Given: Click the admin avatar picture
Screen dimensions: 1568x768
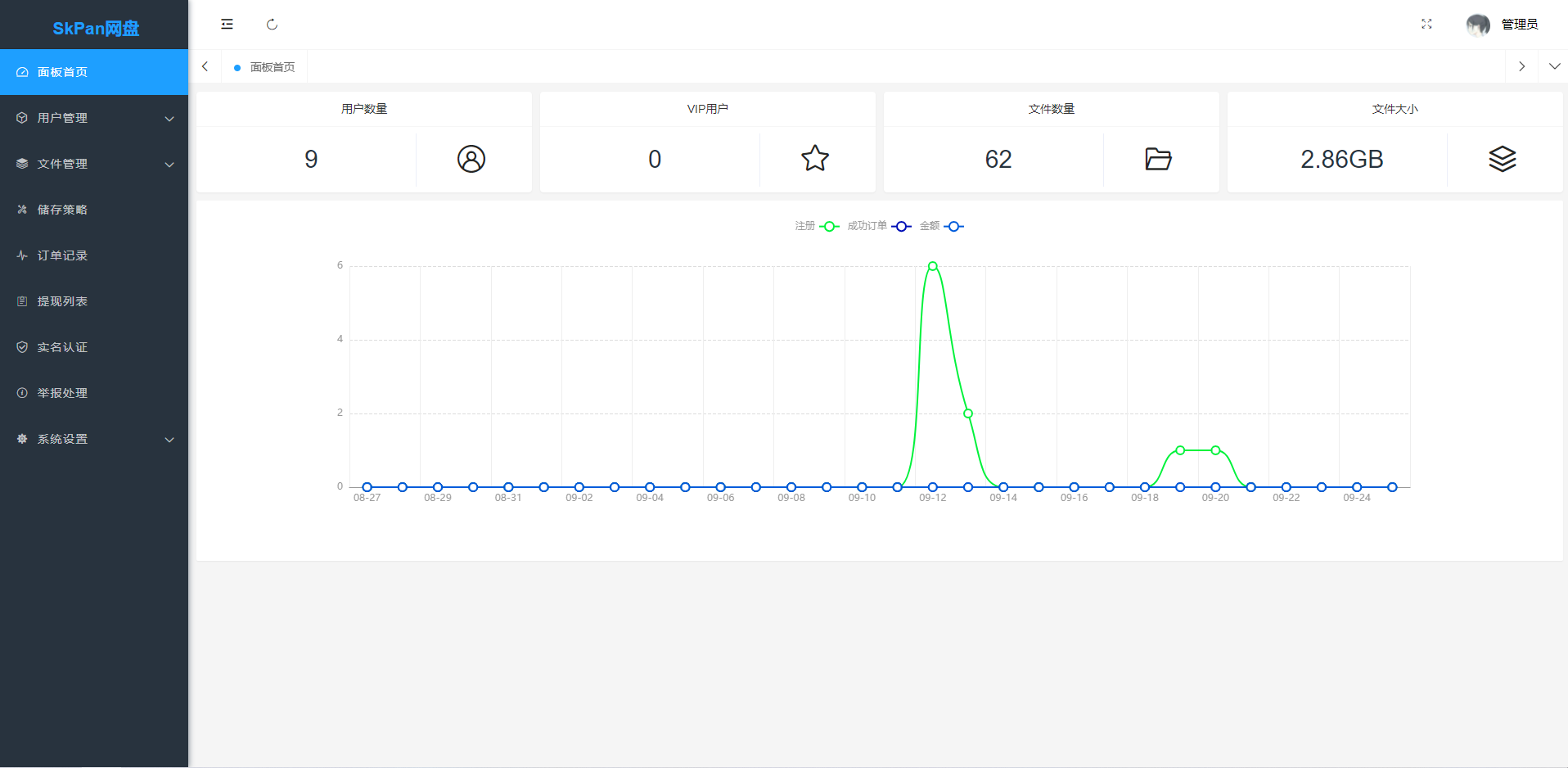Looking at the screenshot, I should point(1478,25).
